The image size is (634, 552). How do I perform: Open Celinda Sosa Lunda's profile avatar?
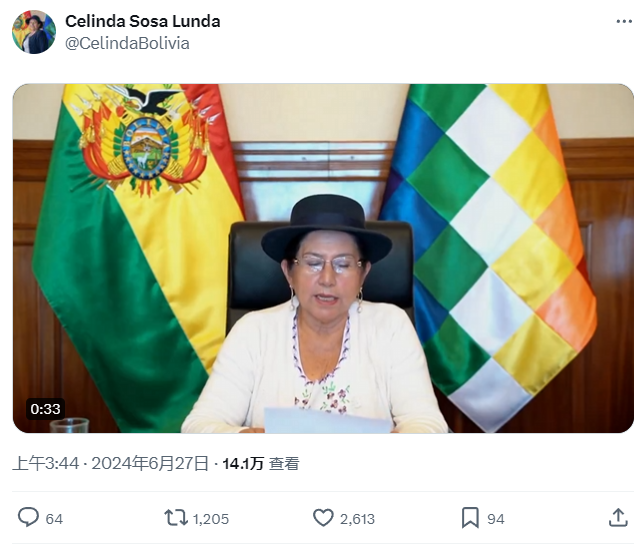coord(34,32)
